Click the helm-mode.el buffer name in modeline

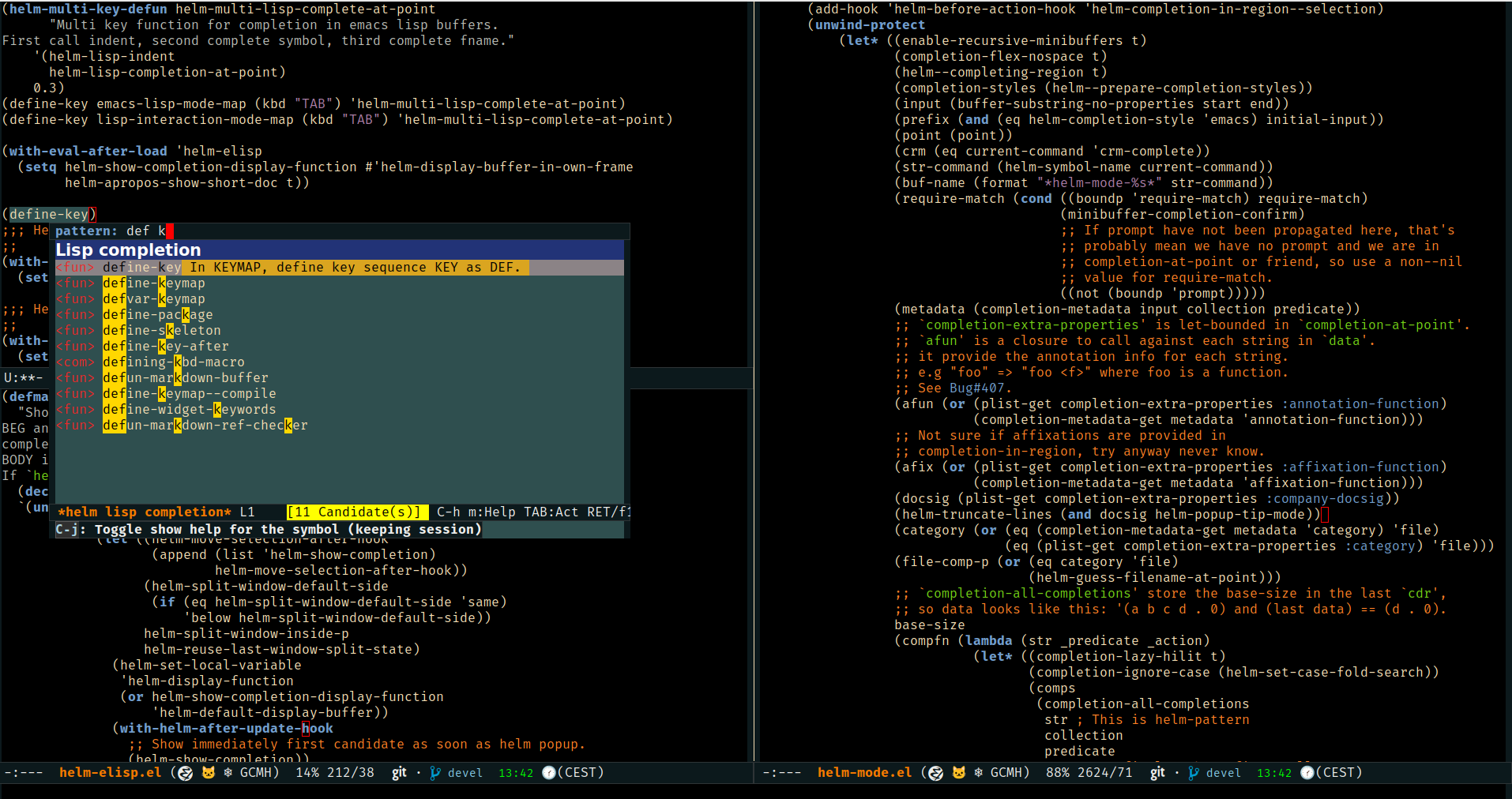coord(864,773)
